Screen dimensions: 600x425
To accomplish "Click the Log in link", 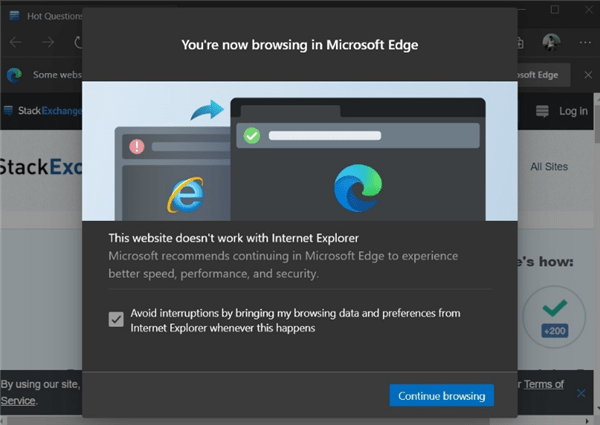I will tap(573, 111).
